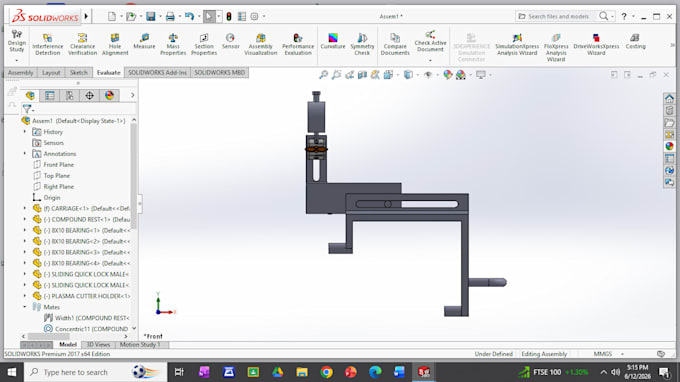Switch to 3D Views bottom tab
This screenshot has width=680, height=382.
click(98, 345)
